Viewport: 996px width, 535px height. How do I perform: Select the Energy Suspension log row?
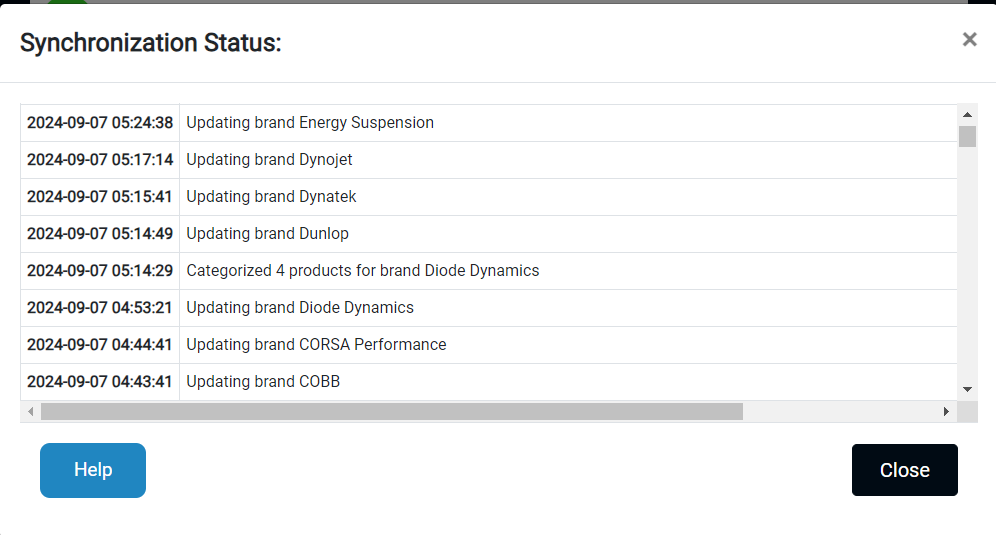coord(310,123)
